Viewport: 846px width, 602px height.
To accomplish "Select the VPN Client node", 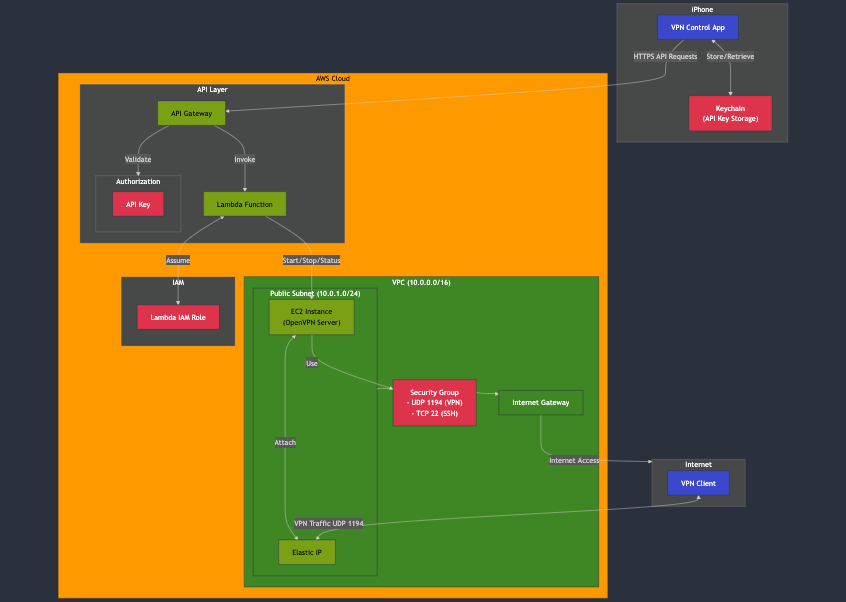I will [x=698, y=483].
